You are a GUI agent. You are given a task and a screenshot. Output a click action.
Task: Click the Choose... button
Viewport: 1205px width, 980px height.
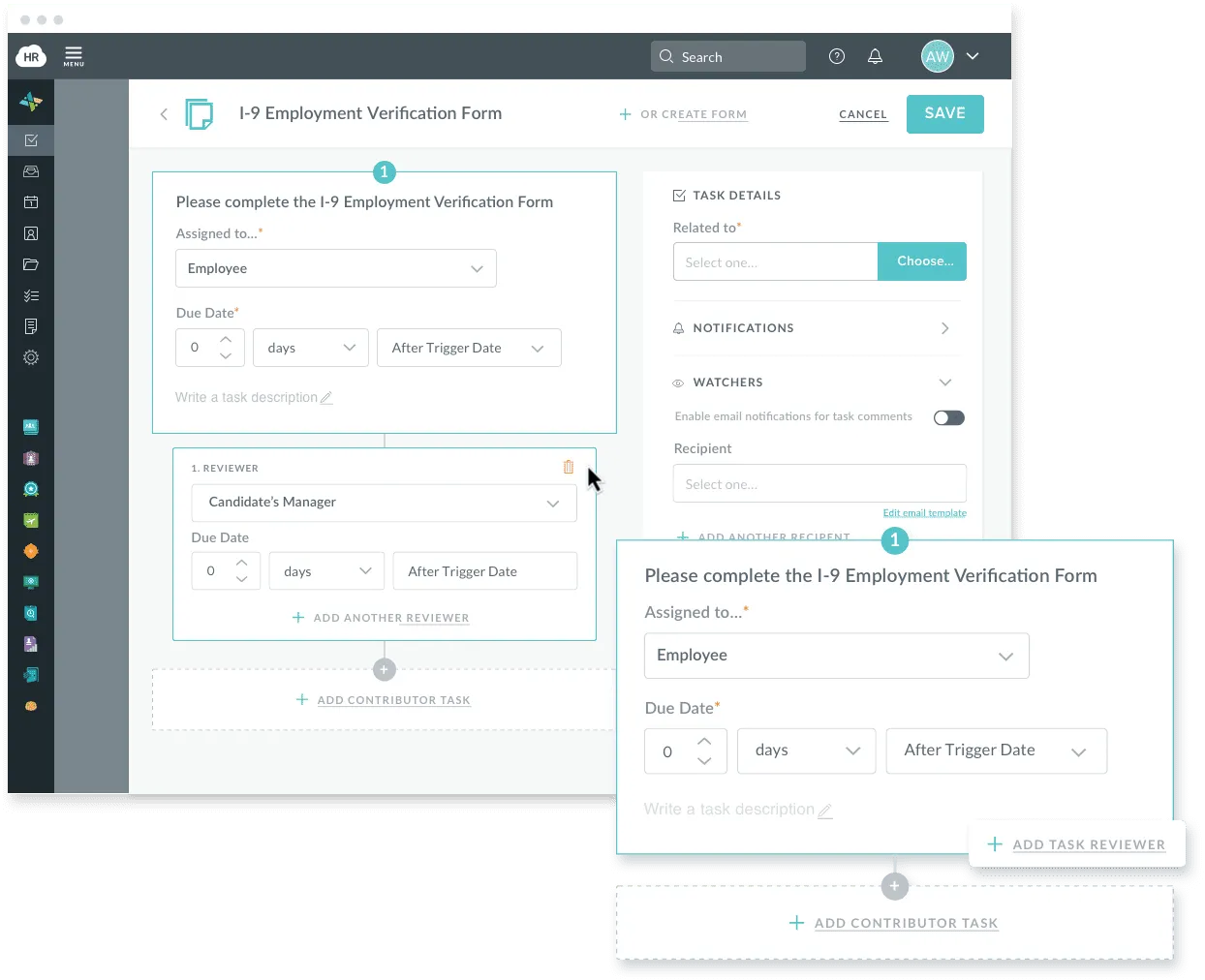[922, 261]
